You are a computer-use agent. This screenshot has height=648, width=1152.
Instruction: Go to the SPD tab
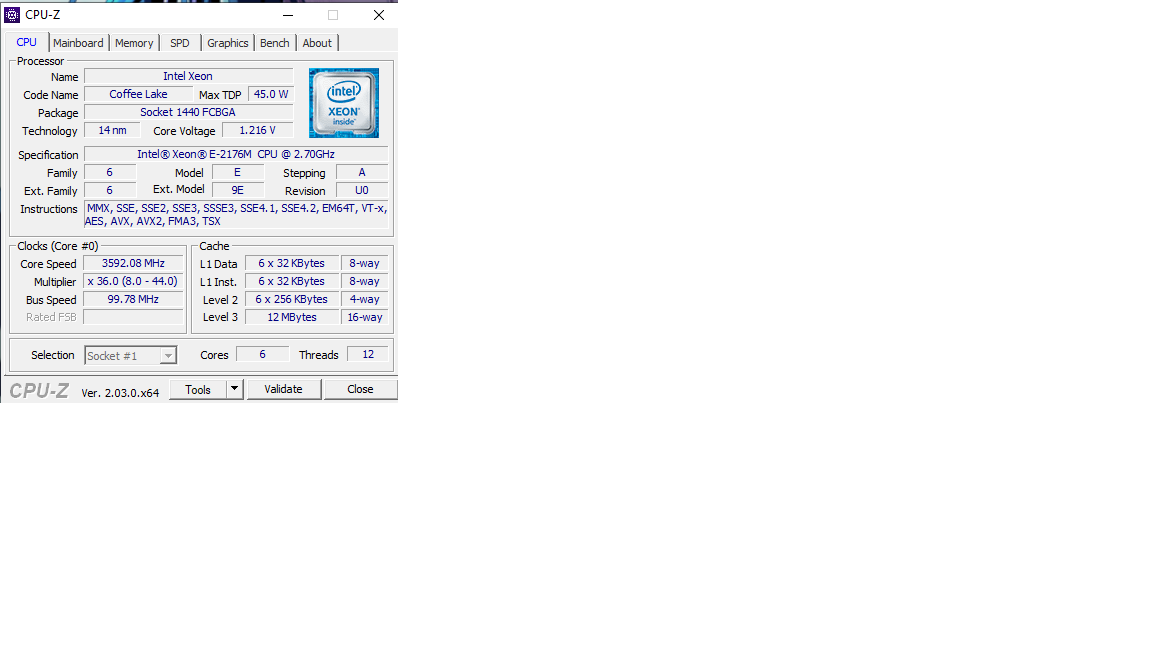[180, 43]
